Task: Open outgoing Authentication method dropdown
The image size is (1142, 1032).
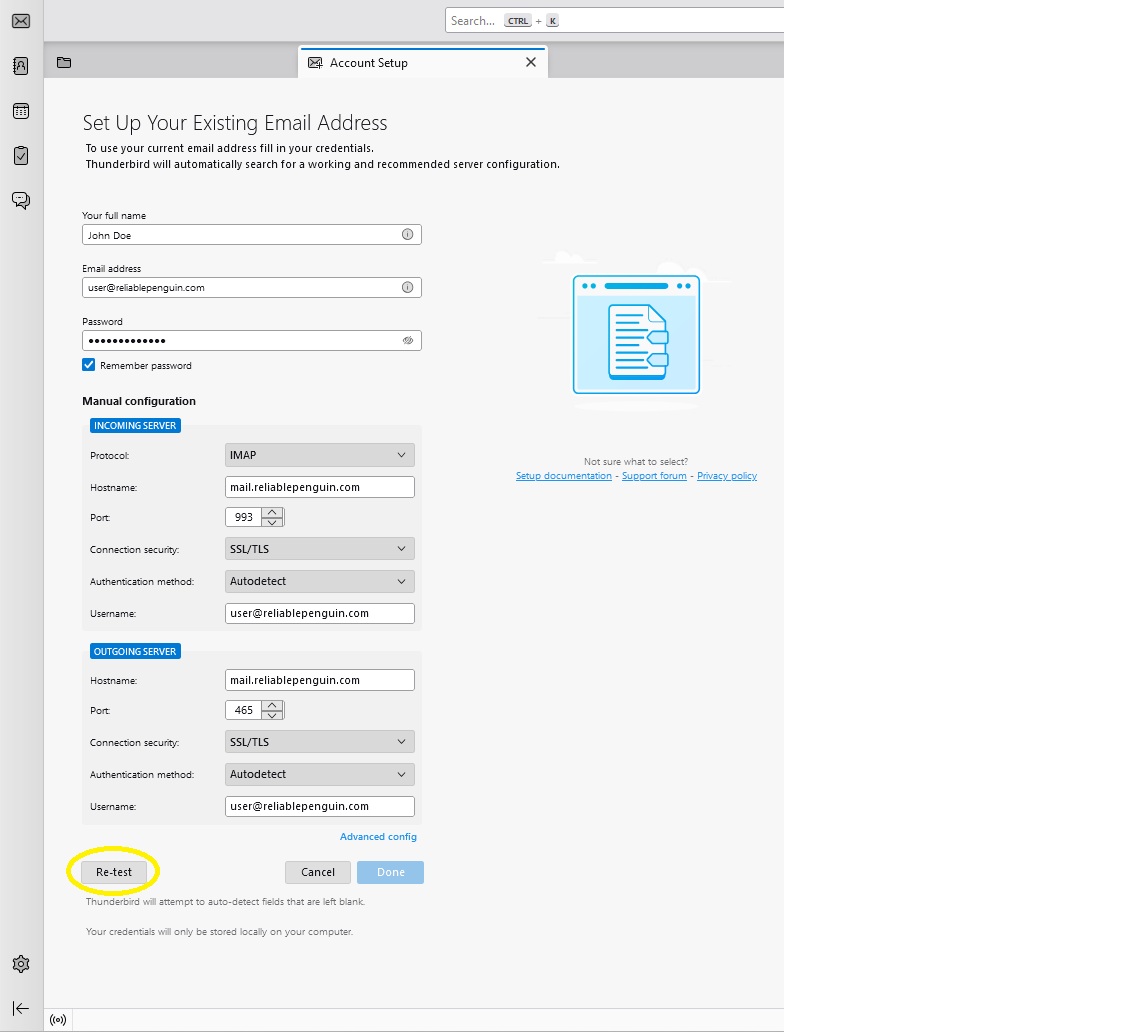Action: click(319, 774)
